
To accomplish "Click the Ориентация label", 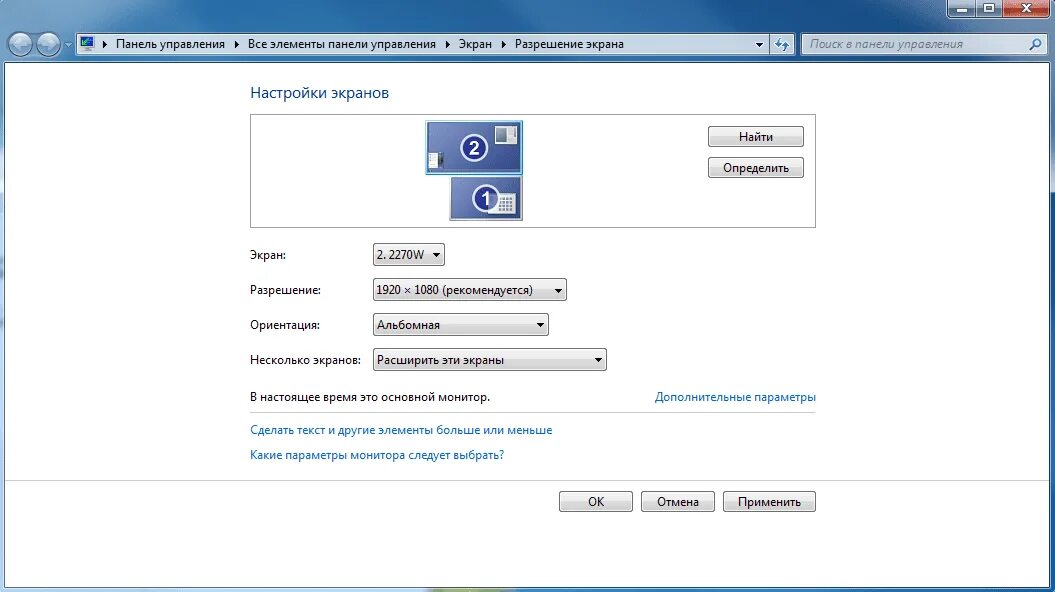I will [x=285, y=325].
